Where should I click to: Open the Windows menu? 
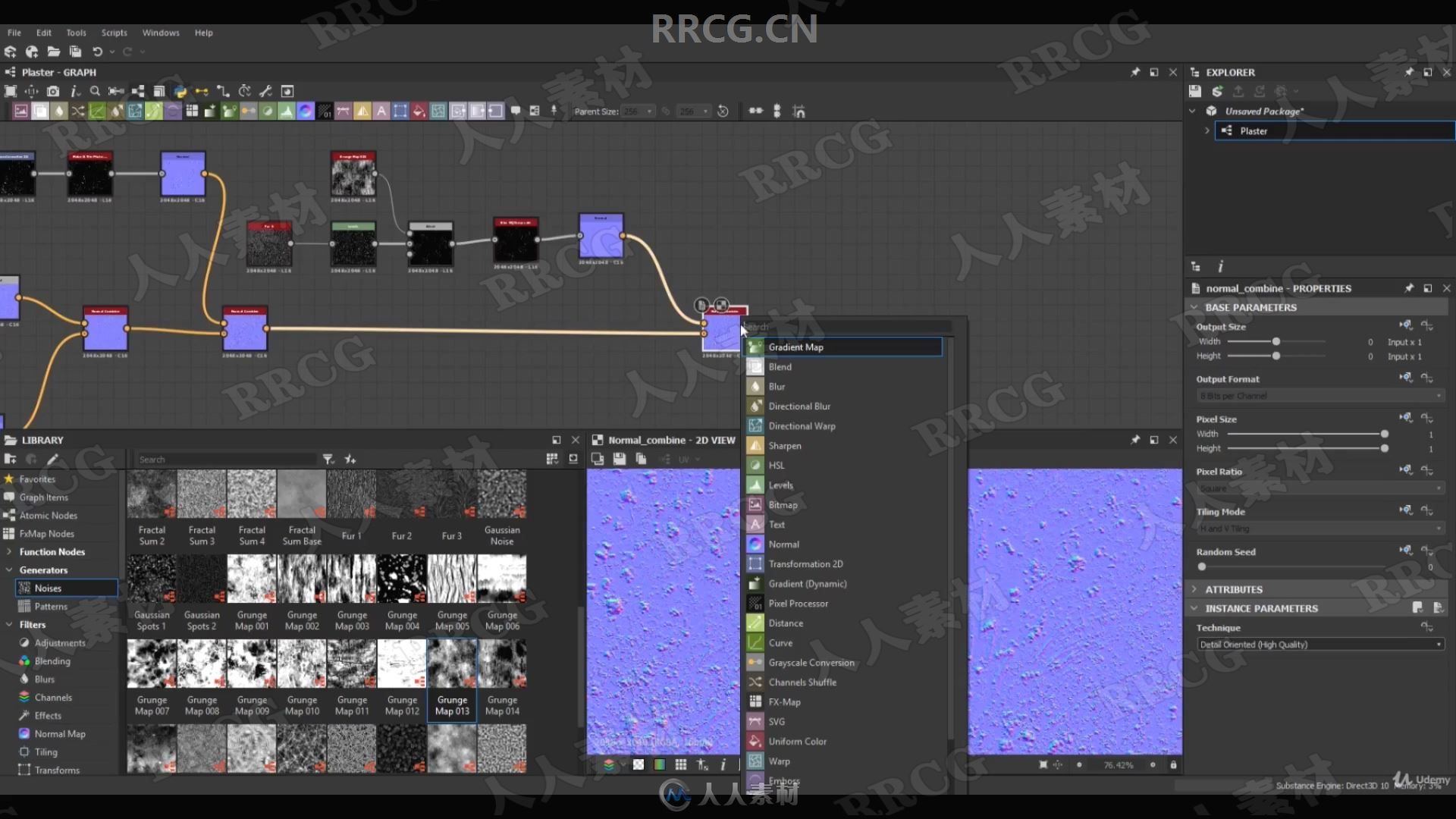(x=161, y=33)
